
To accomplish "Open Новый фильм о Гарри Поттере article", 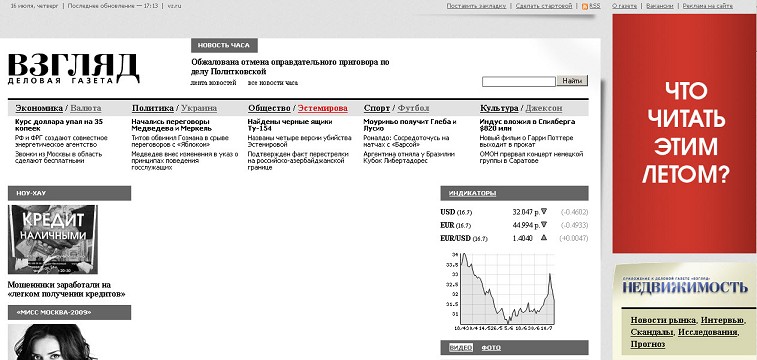I will (526, 141).
